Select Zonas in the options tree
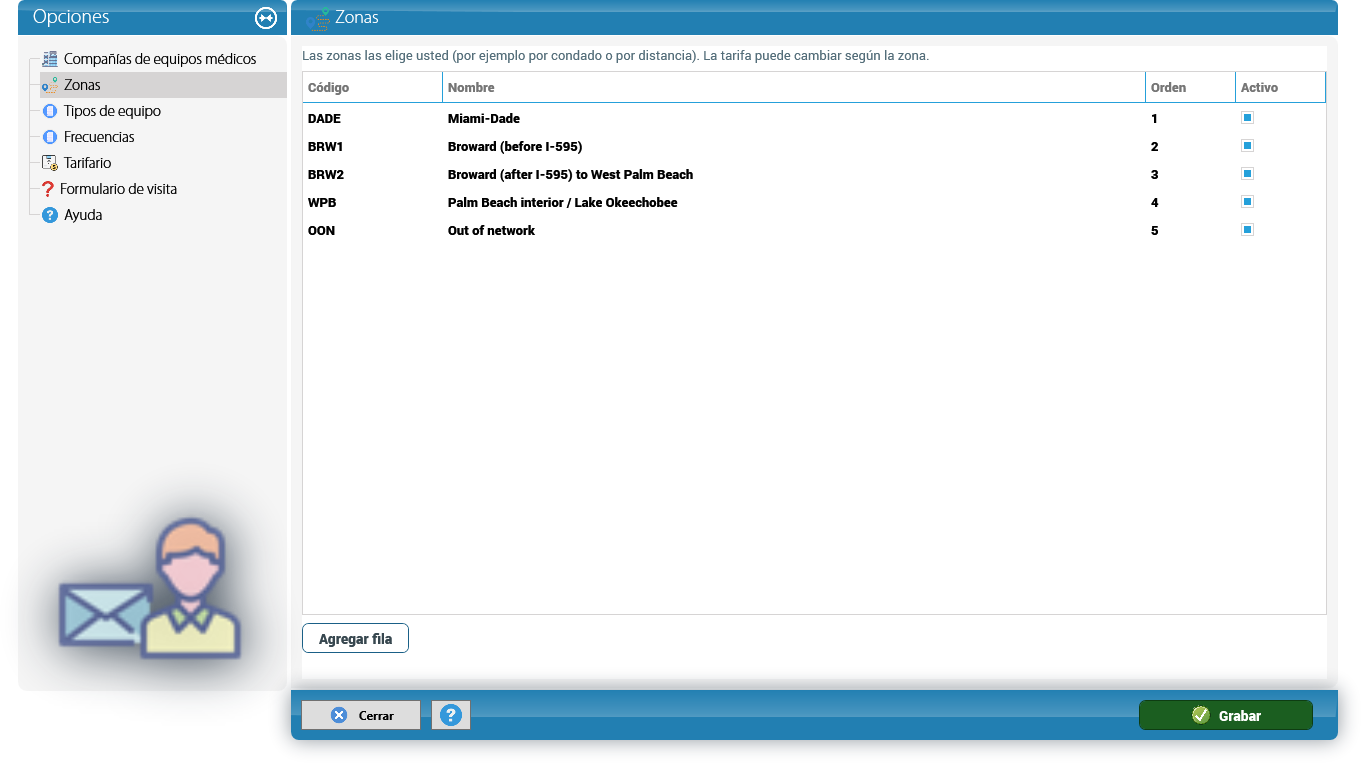This screenshot has height=763, width=1361. click(x=82, y=85)
